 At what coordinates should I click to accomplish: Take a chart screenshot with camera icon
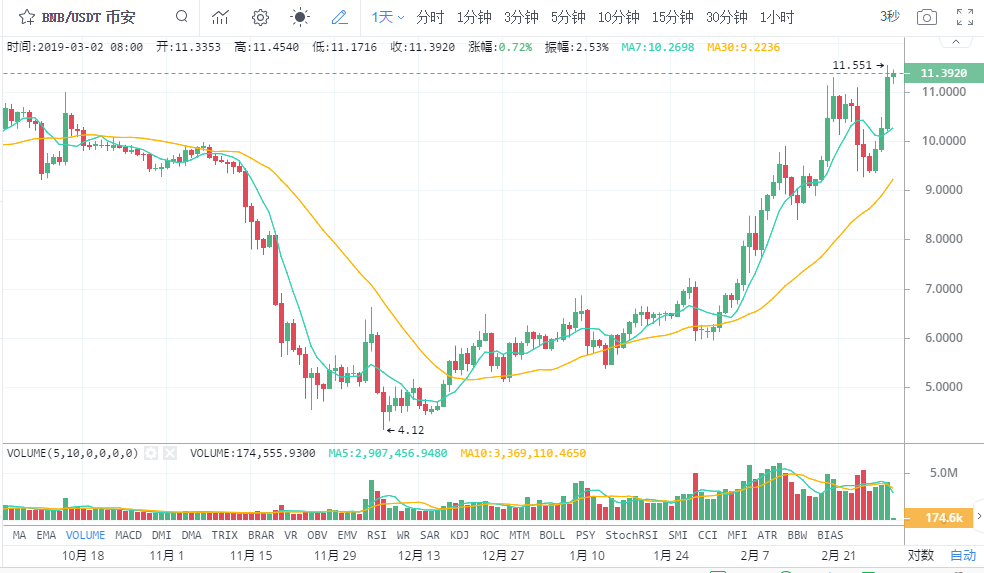tap(927, 17)
